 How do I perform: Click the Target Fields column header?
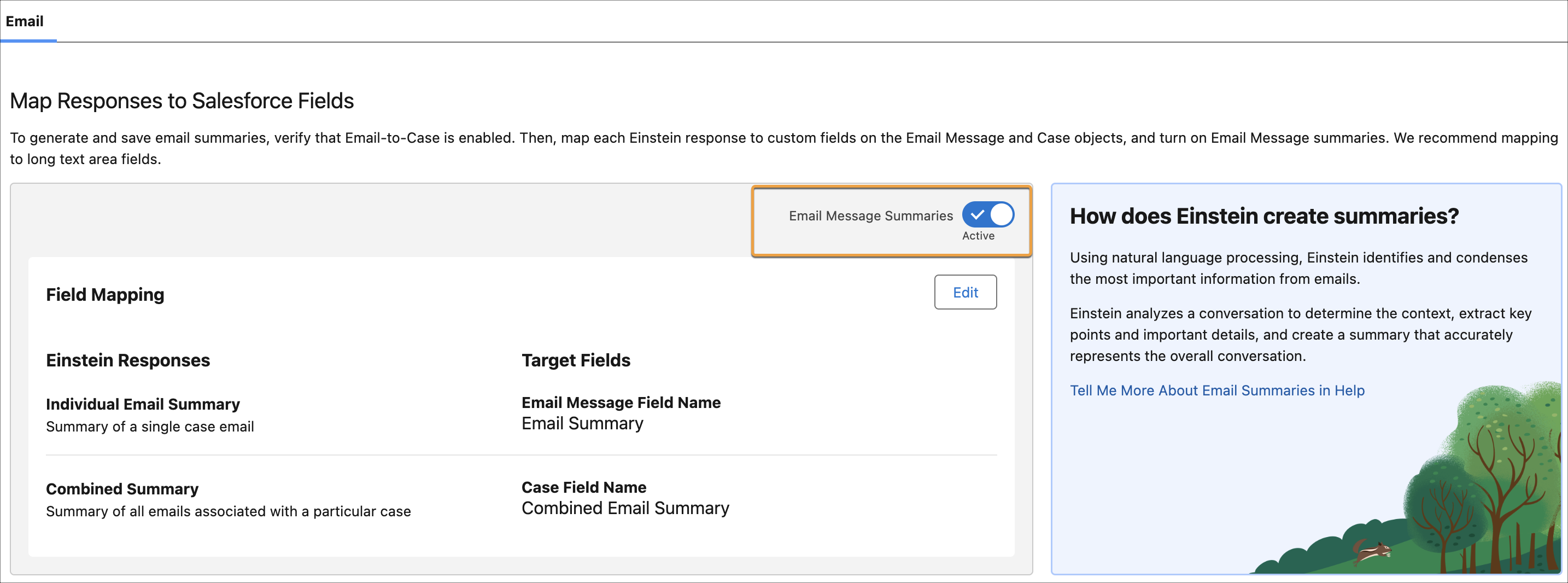click(x=576, y=360)
